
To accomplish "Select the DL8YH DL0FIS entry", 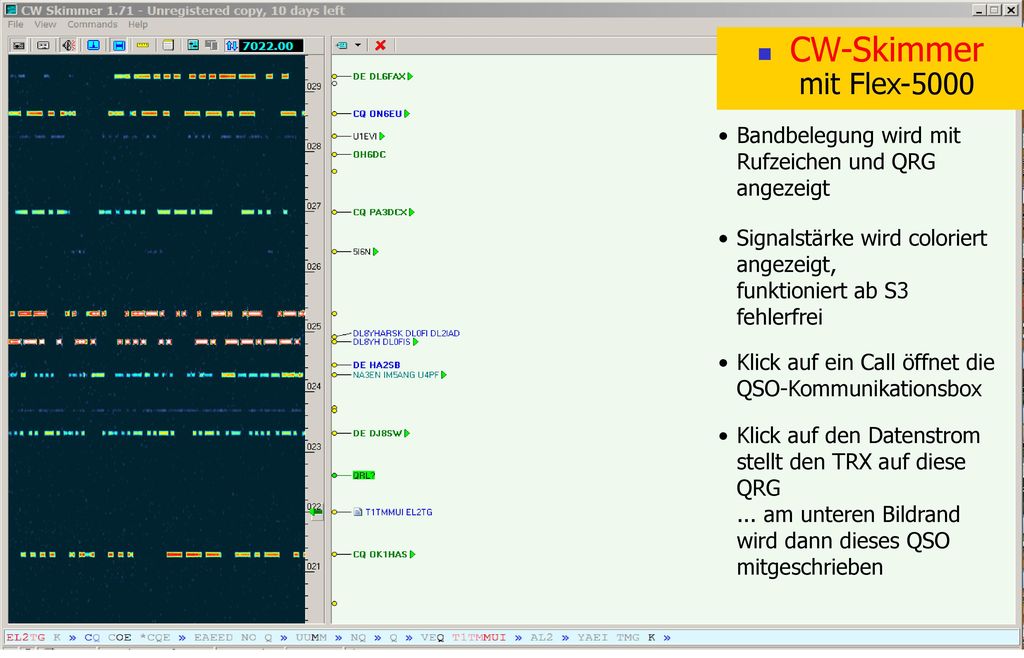I will 381,342.
